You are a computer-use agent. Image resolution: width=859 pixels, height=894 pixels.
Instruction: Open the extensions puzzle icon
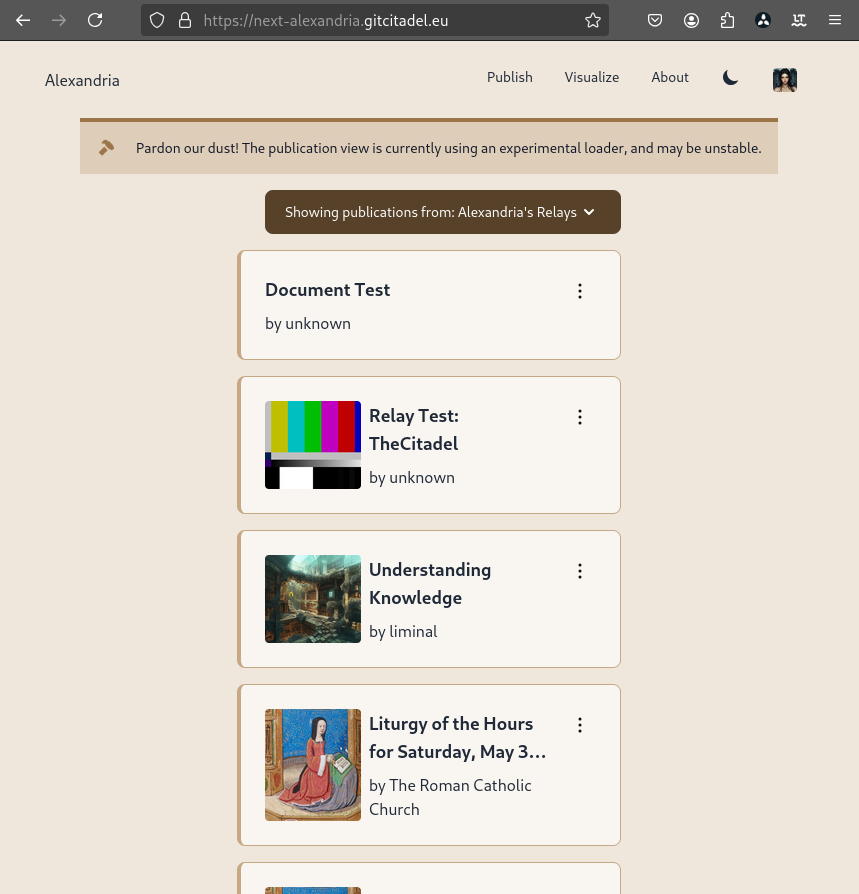click(x=727, y=21)
